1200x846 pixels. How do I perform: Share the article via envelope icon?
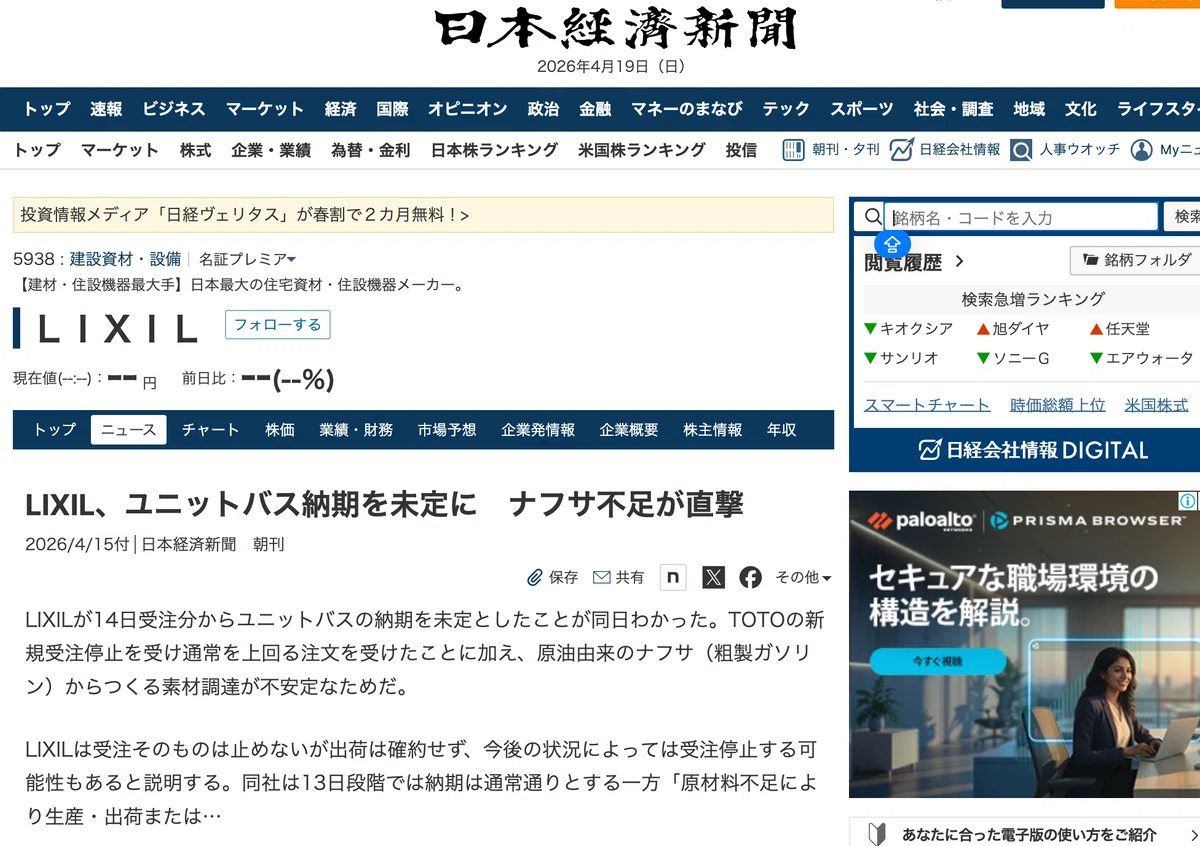pyautogui.click(x=602, y=577)
